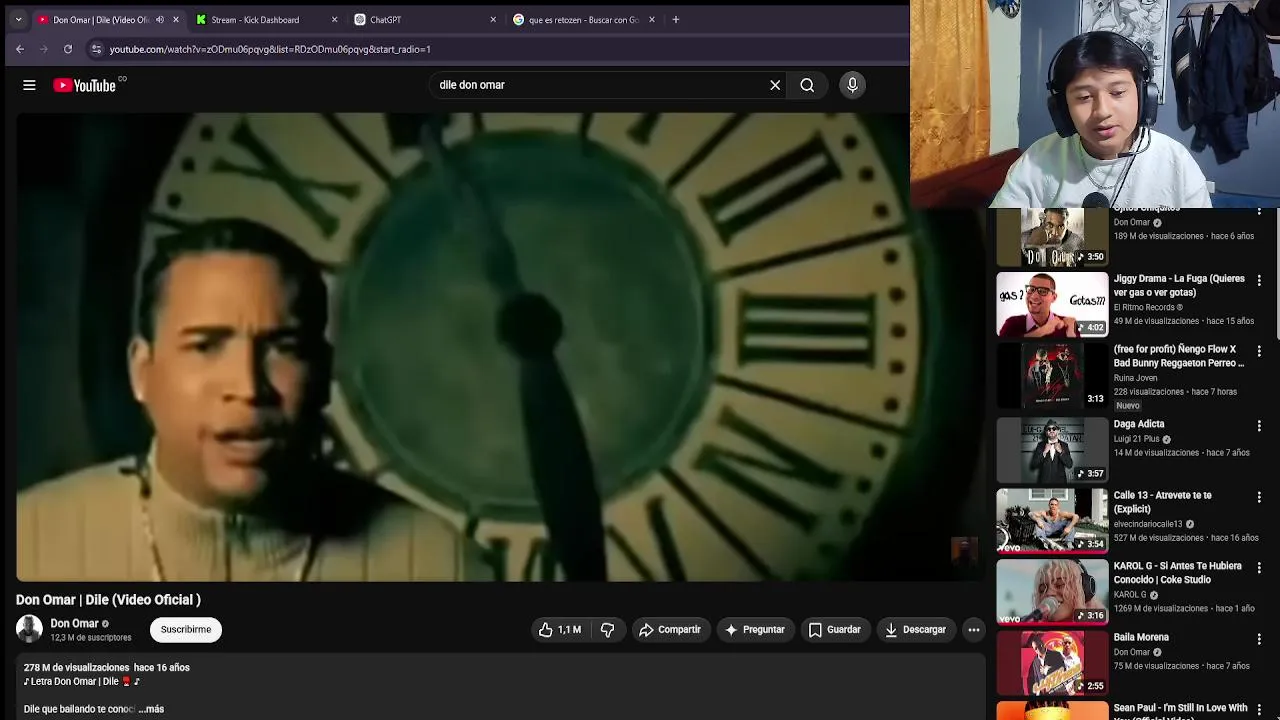Image resolution: width=1280 pixels, height=720 pixels.
Task: Switch to Stream - Kick Dashboard tab
Action: [x=265, y=19]
